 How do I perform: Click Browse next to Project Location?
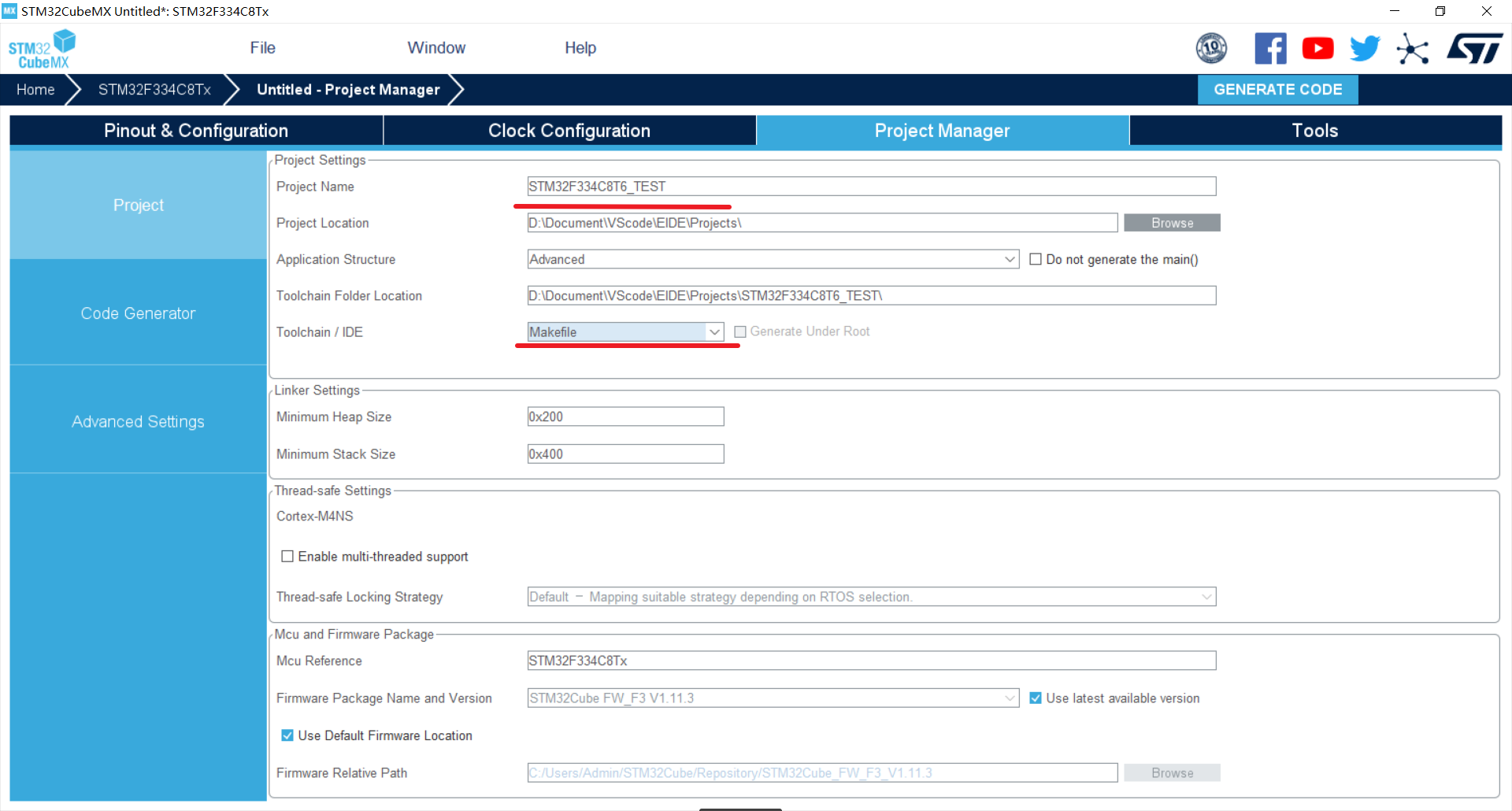(x=1172, y=223)
